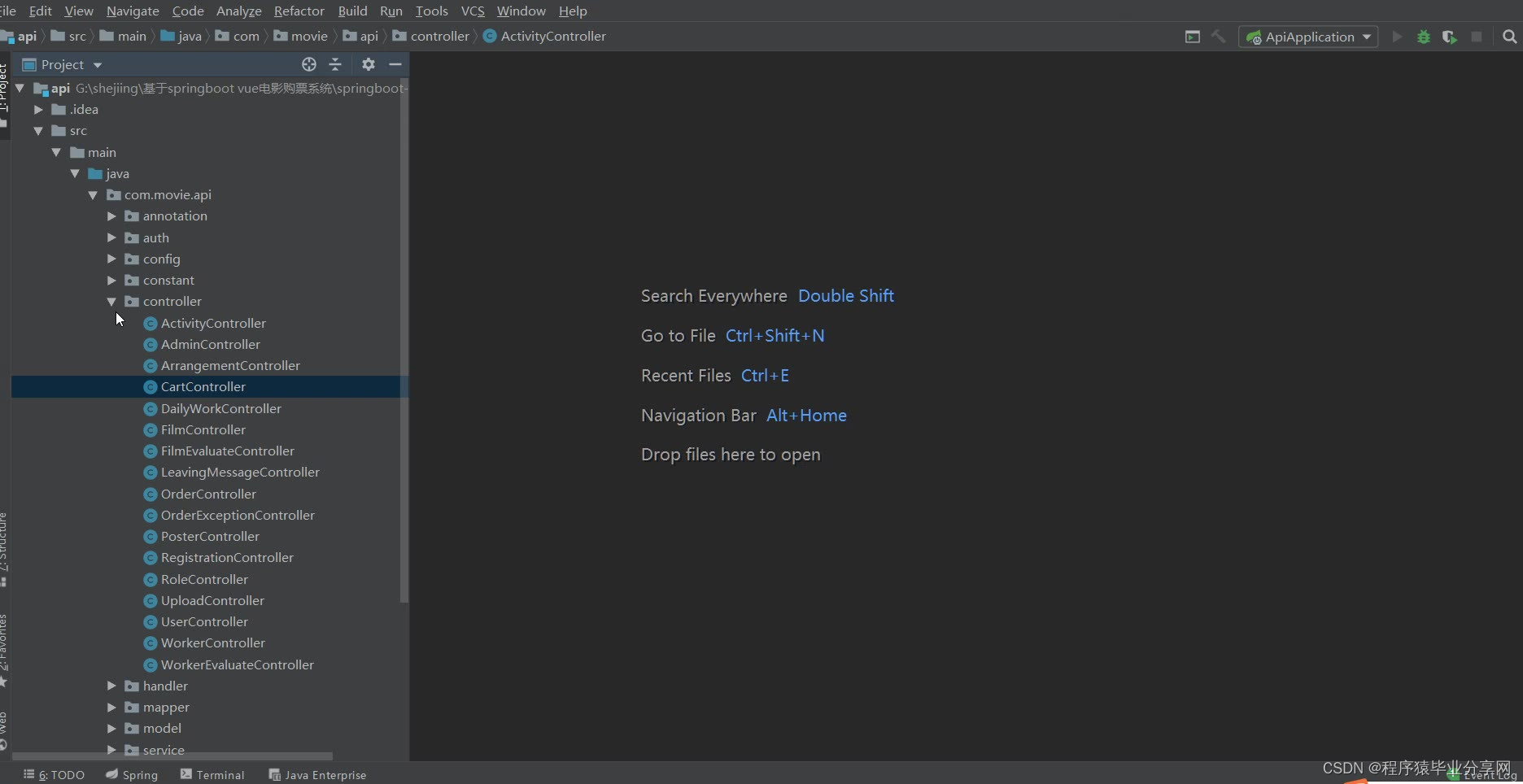Viewport: 1523px width, 784px height.
Task: Run ApiApplication with the play icon
Action: [1397, 37]
